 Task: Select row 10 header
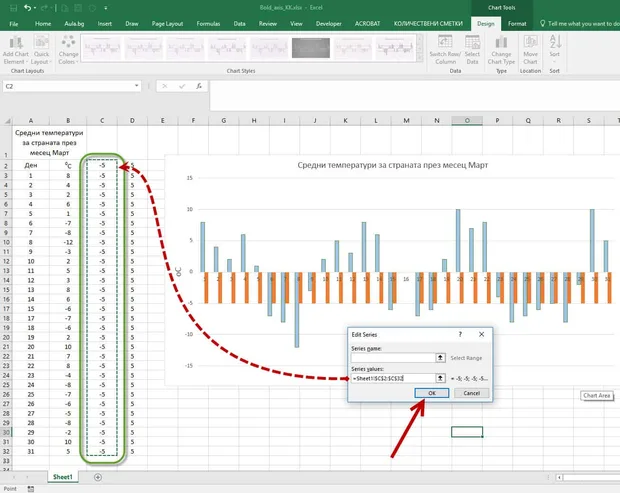6,242
